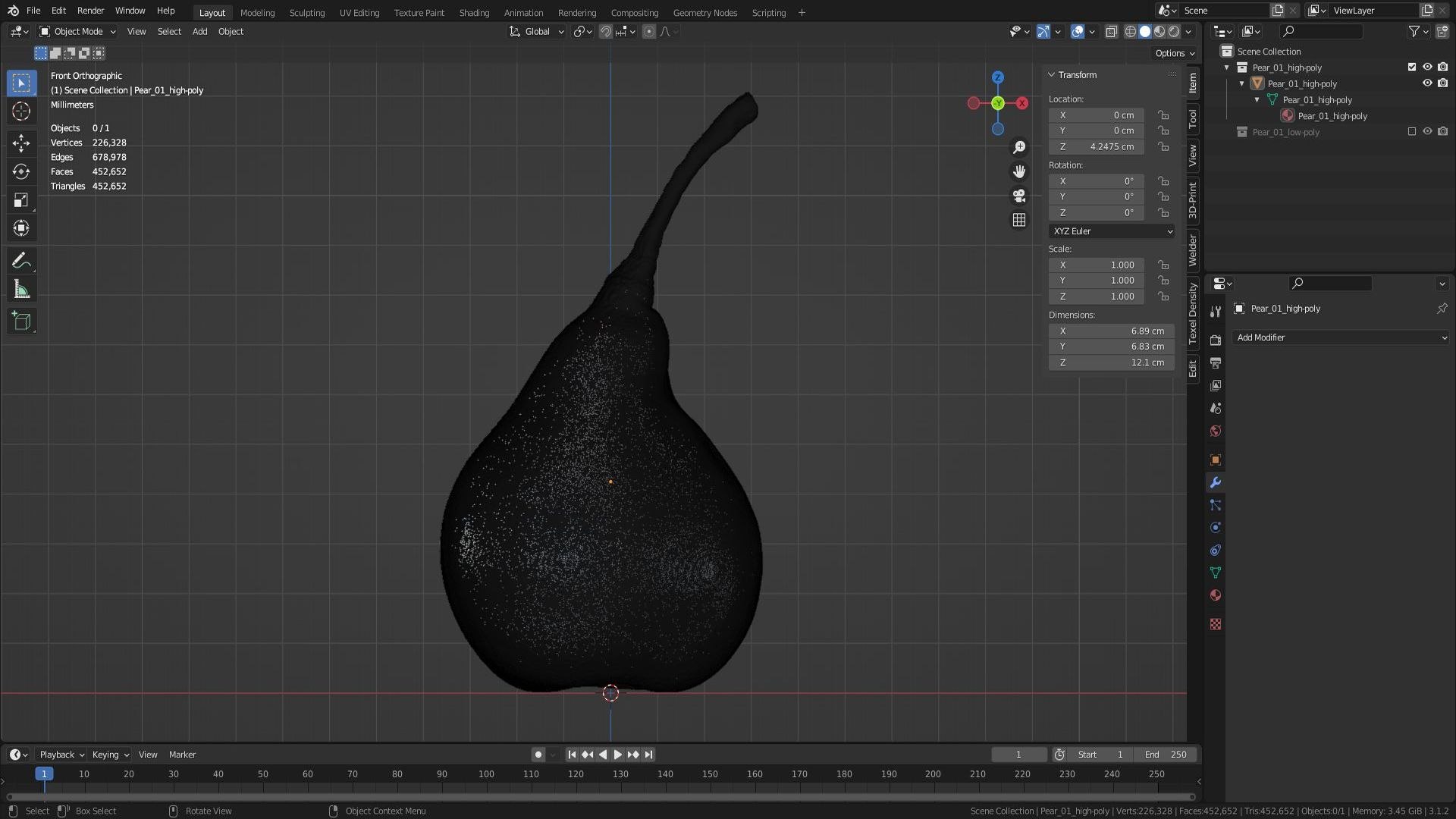
Task: Collapse Pear_01_high-poly collection in outliner
Action: click(1226, 67)
